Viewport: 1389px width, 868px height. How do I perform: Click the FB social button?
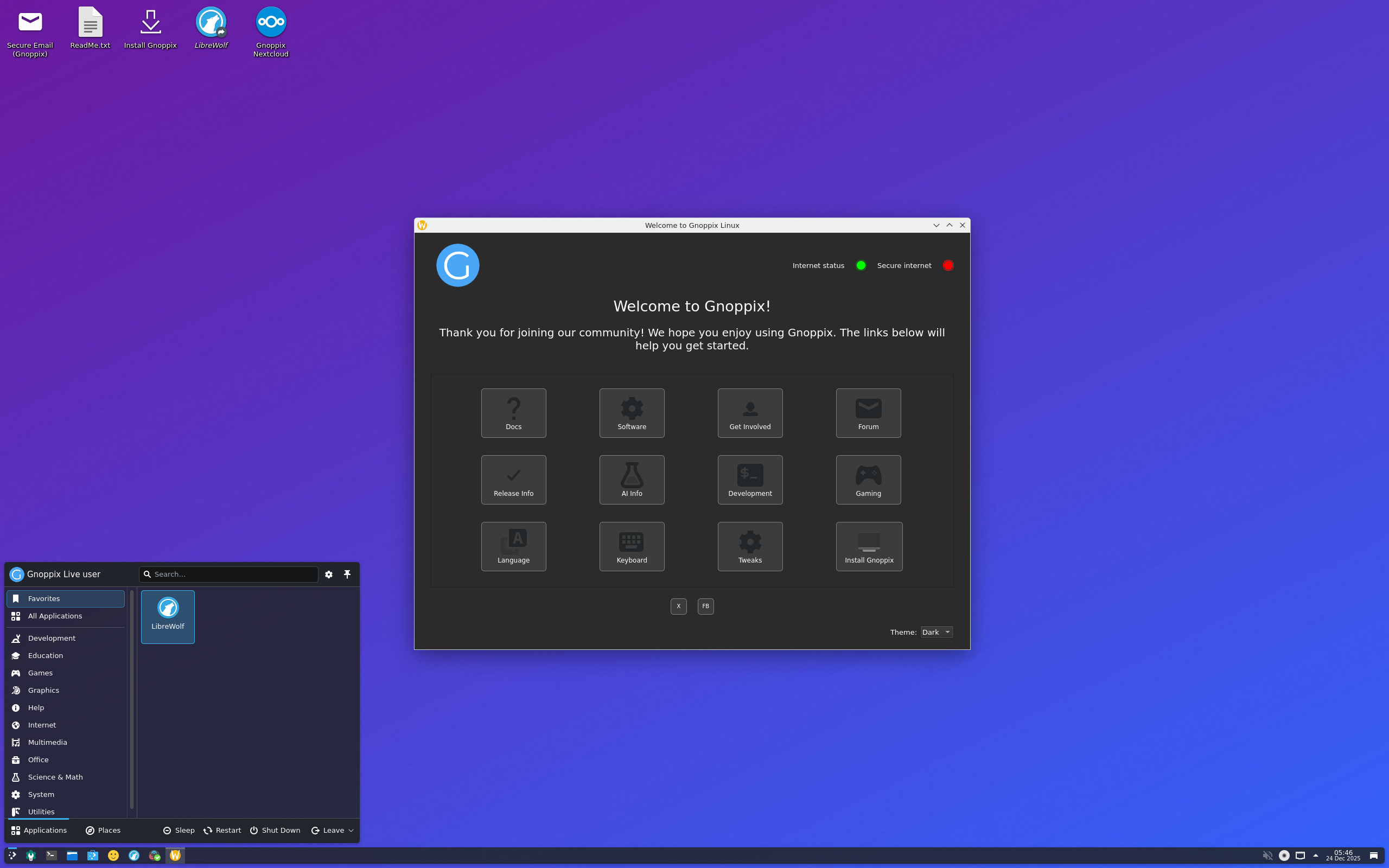pos(705,606)
